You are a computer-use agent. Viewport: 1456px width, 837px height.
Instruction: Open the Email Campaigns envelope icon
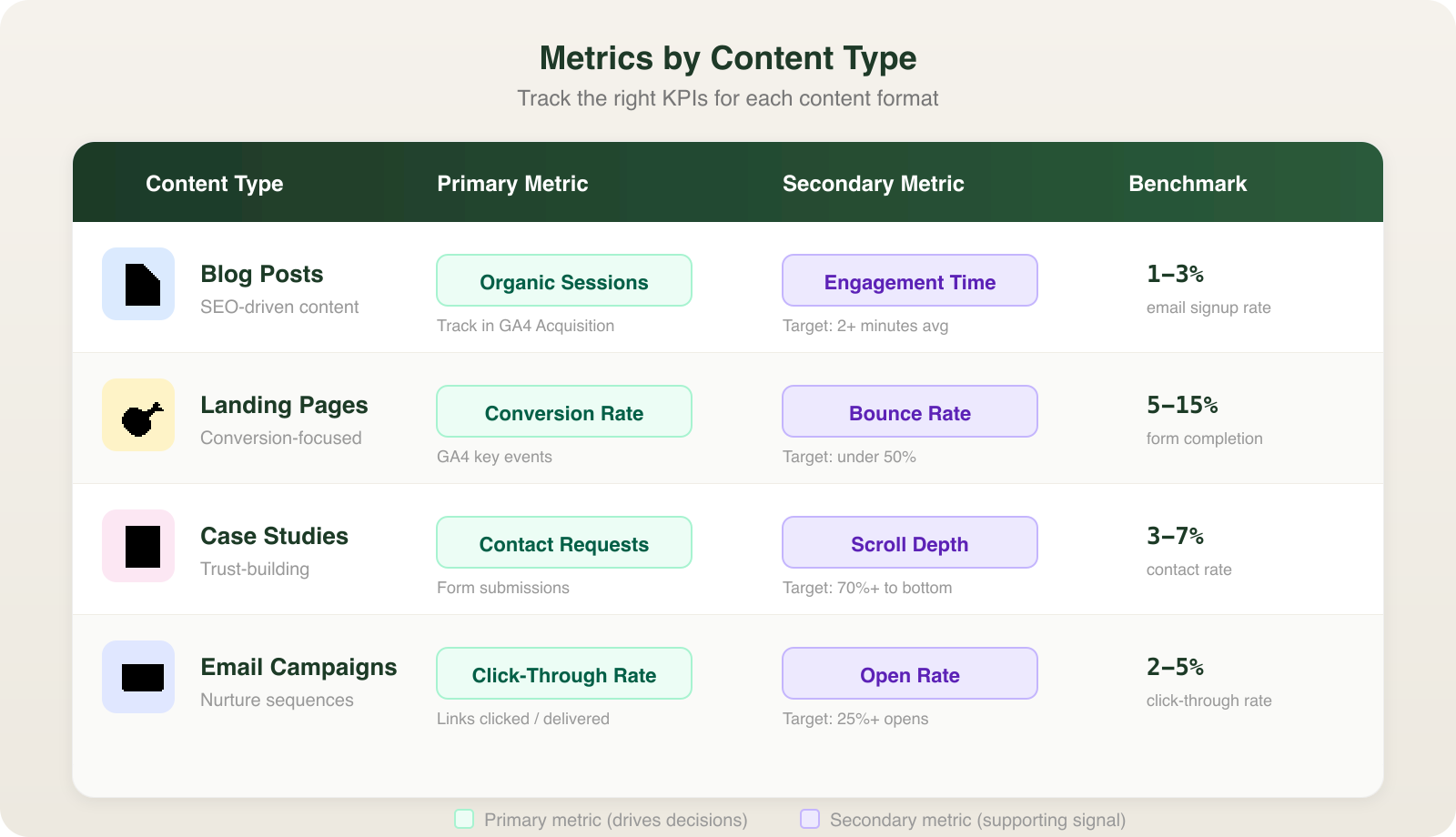137,677
